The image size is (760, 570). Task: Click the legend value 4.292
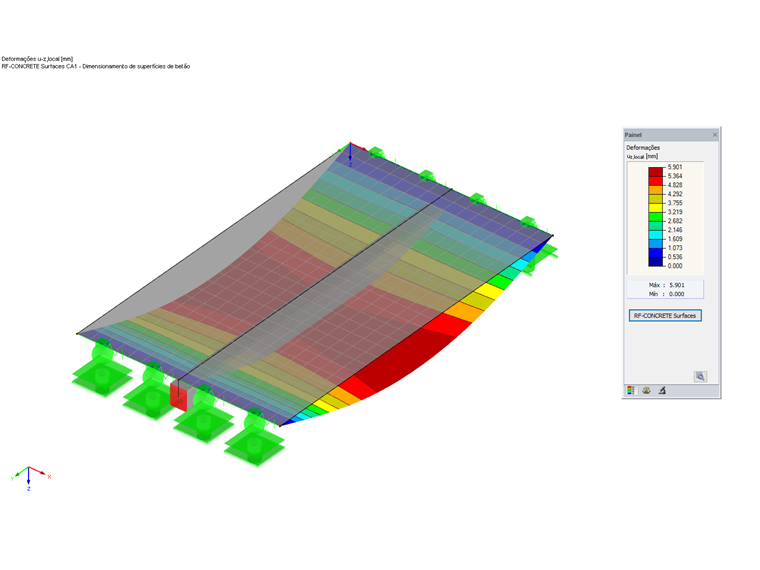click(x=675, y=194)
